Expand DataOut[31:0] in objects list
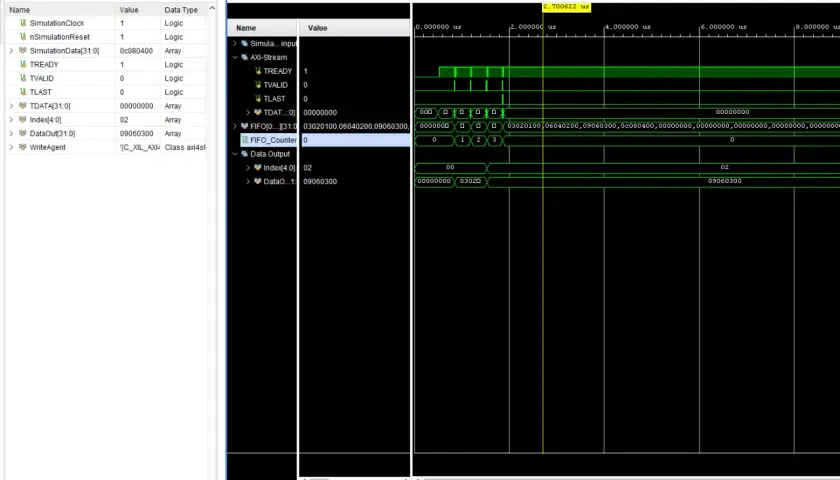This screenshot has height=480, width=840. [x=11, y=134]
